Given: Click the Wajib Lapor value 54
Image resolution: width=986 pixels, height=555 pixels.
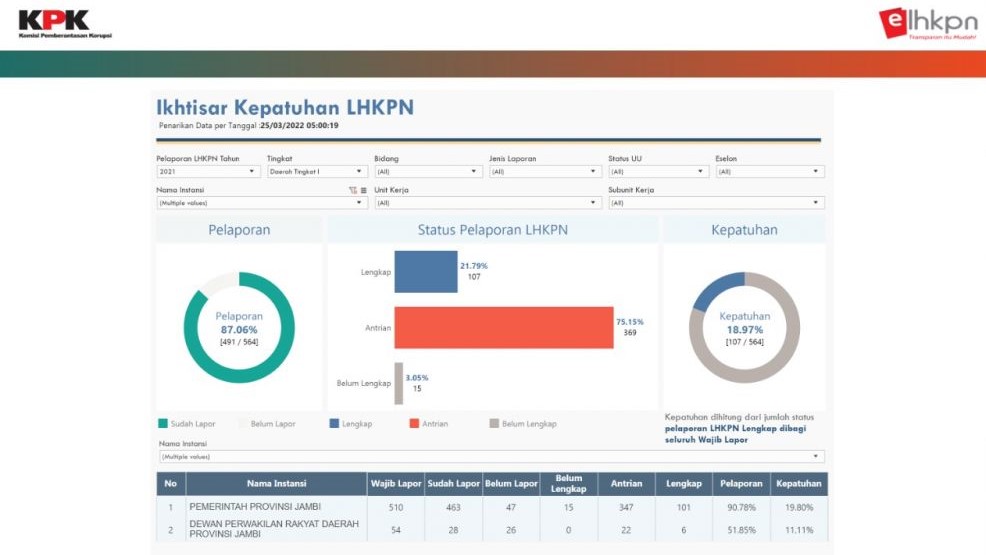Looking at the screenshot, I should [396, 530].
